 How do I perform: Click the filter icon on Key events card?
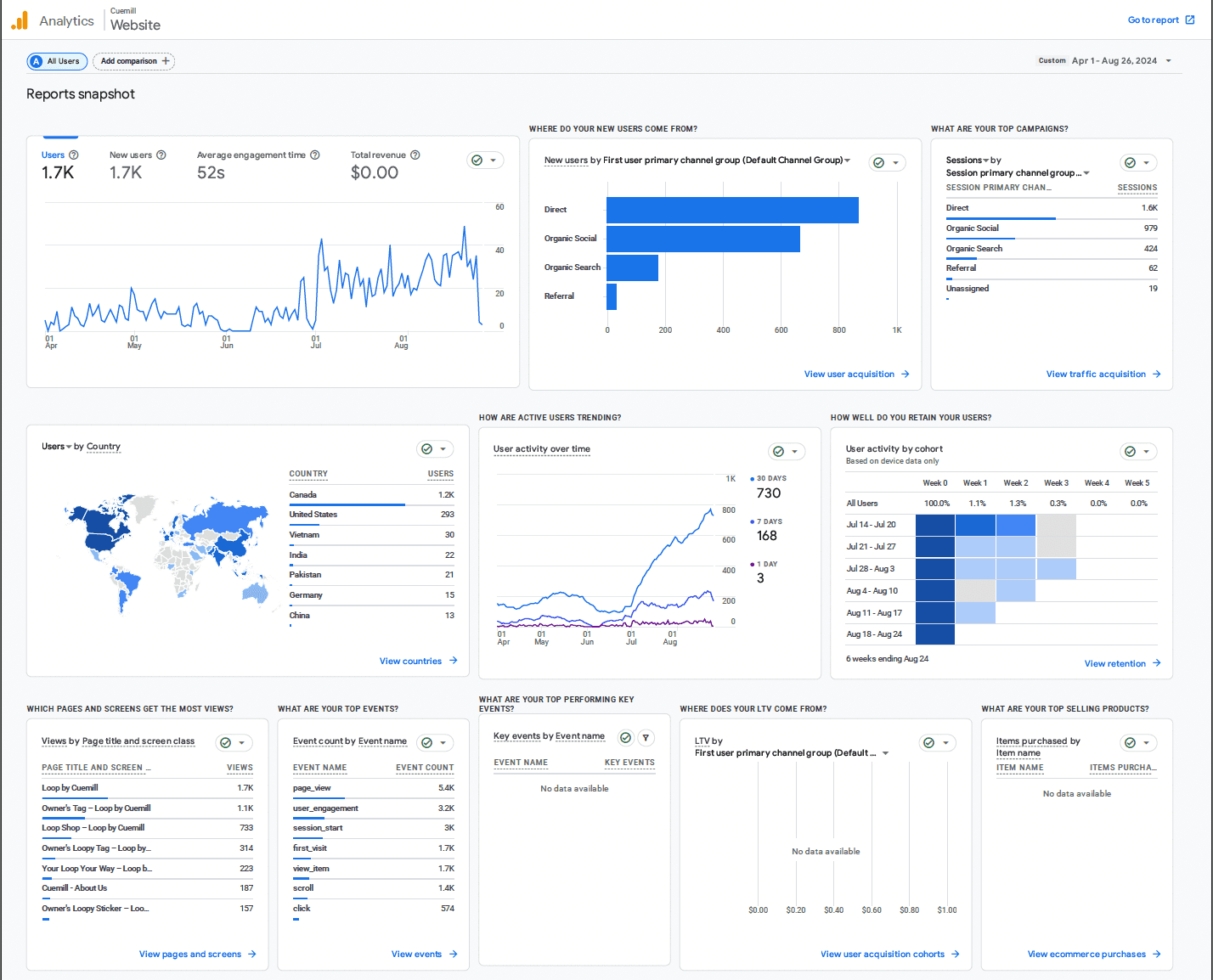(x=646, y=738)
